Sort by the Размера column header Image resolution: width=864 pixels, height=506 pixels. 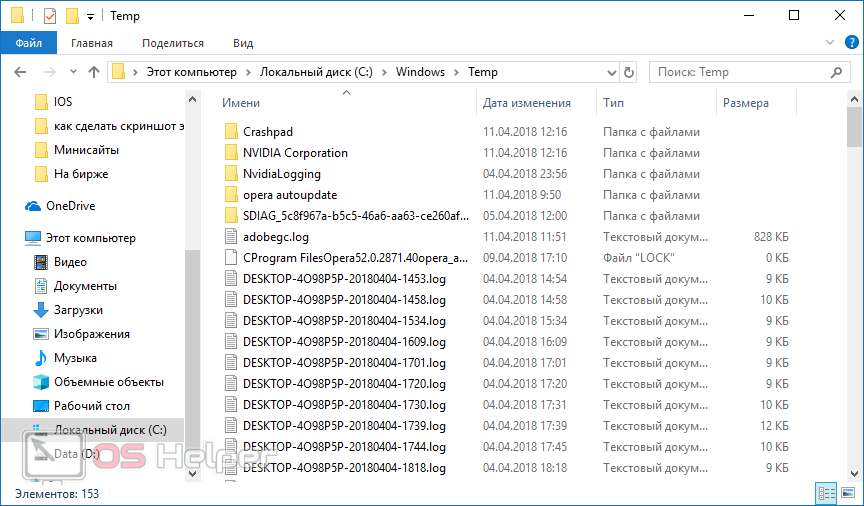746,103
